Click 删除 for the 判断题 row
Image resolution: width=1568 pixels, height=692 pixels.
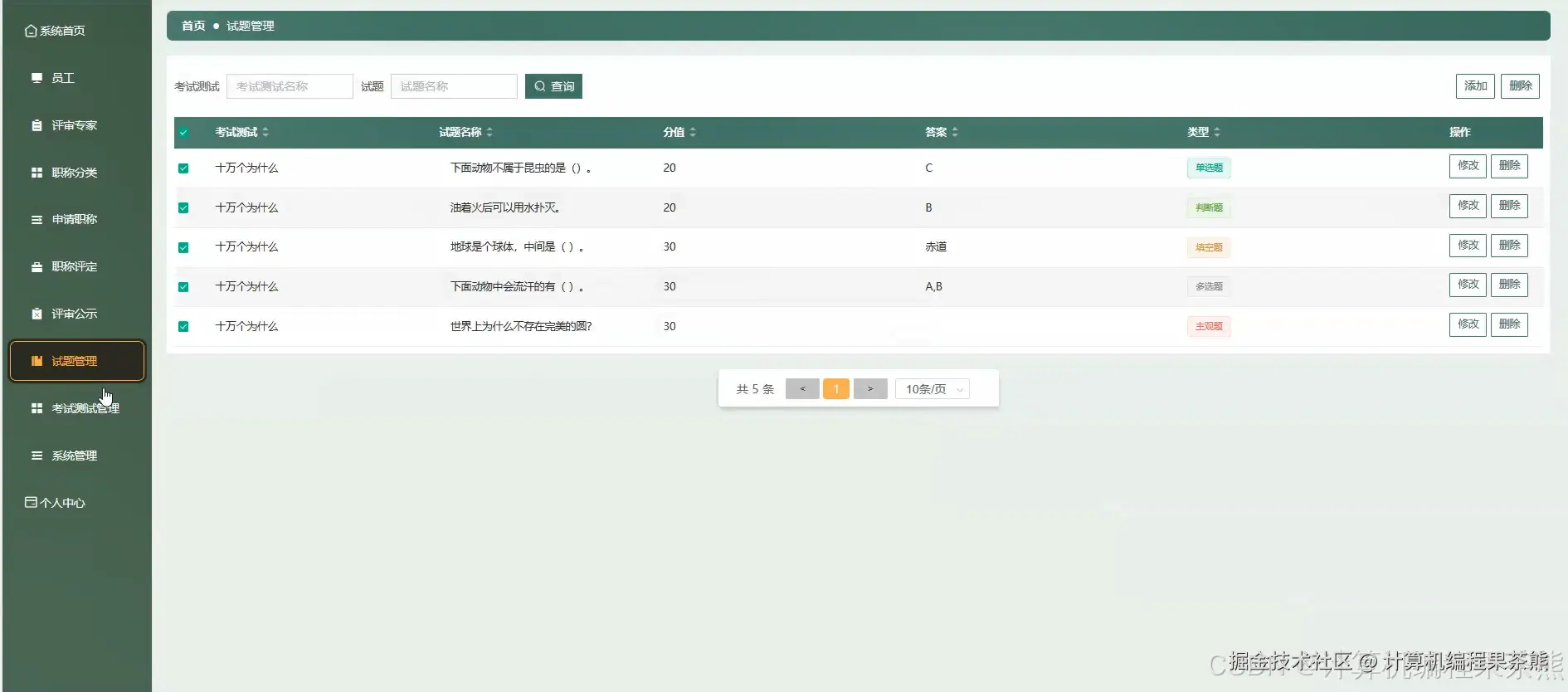coord(1509,206)
